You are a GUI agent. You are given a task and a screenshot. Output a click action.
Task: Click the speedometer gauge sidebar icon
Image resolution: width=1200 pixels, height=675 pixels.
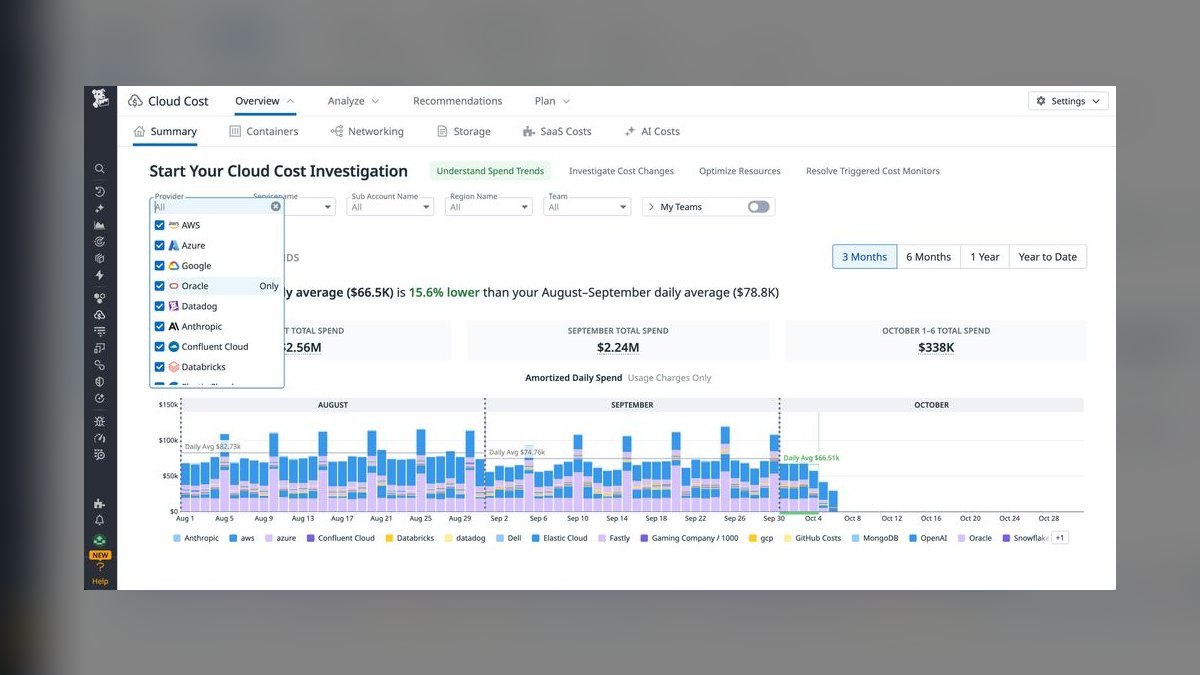[x=100, y=438]
